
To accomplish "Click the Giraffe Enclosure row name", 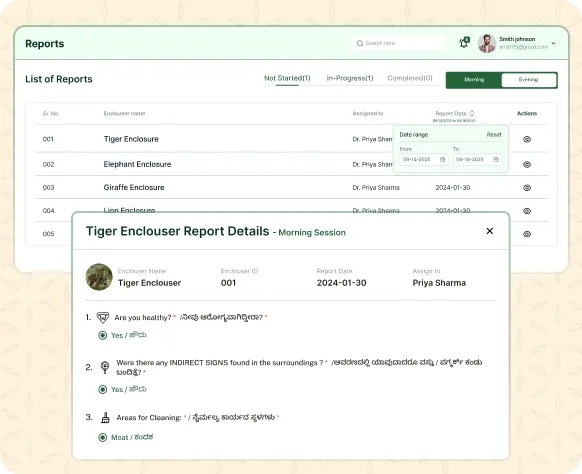I will coord(134,187).
